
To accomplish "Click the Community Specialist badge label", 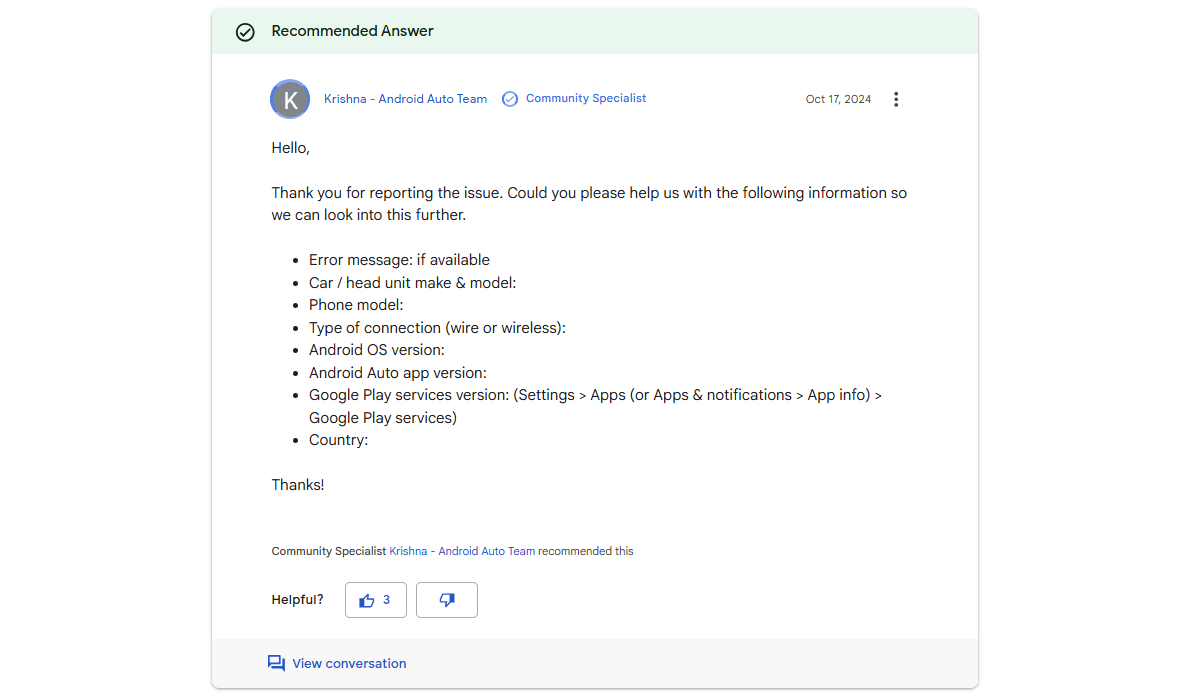I will (x=586, y=99).
